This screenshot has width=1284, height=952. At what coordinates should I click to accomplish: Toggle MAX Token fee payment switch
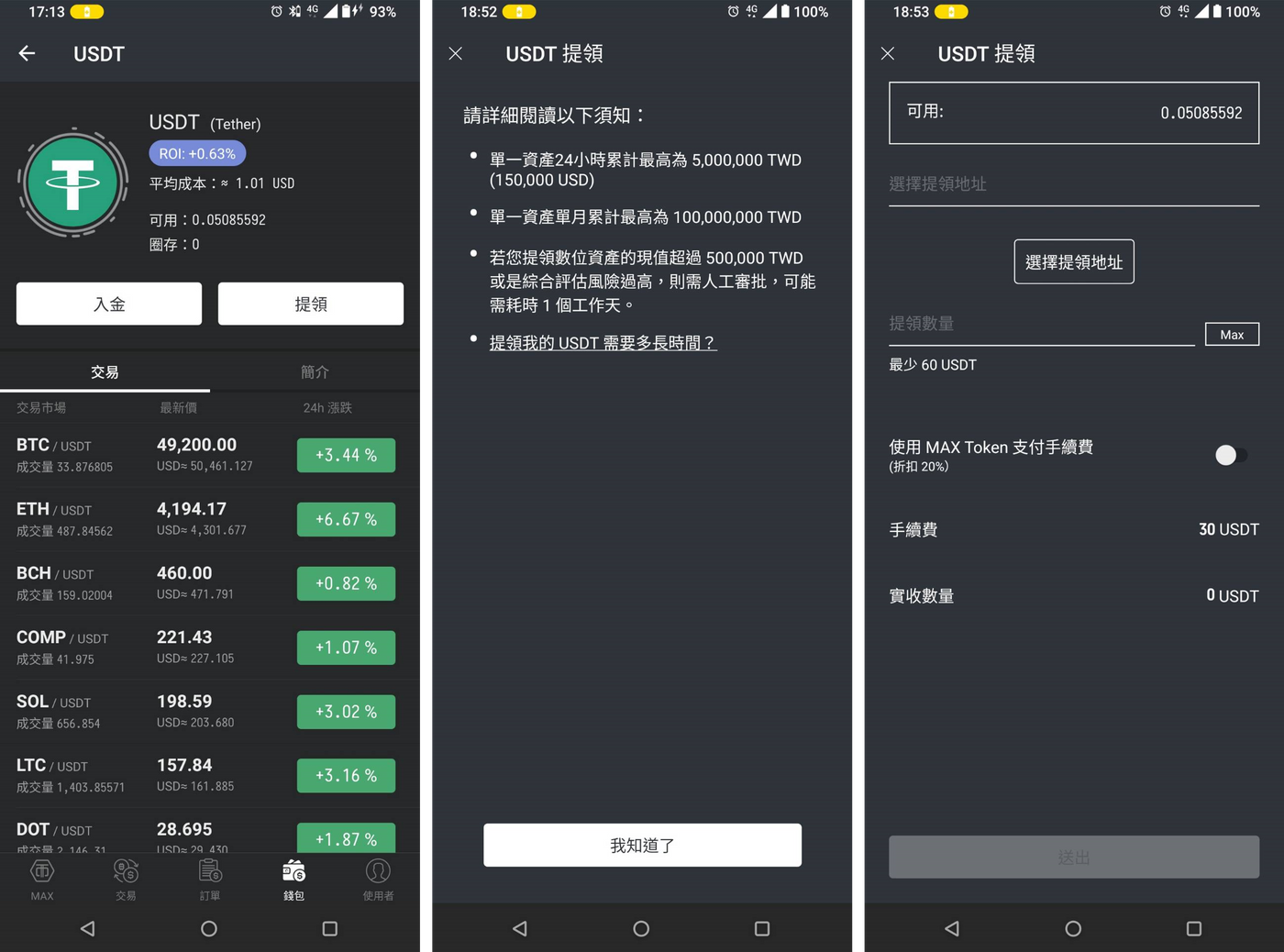coord(1231,455)
